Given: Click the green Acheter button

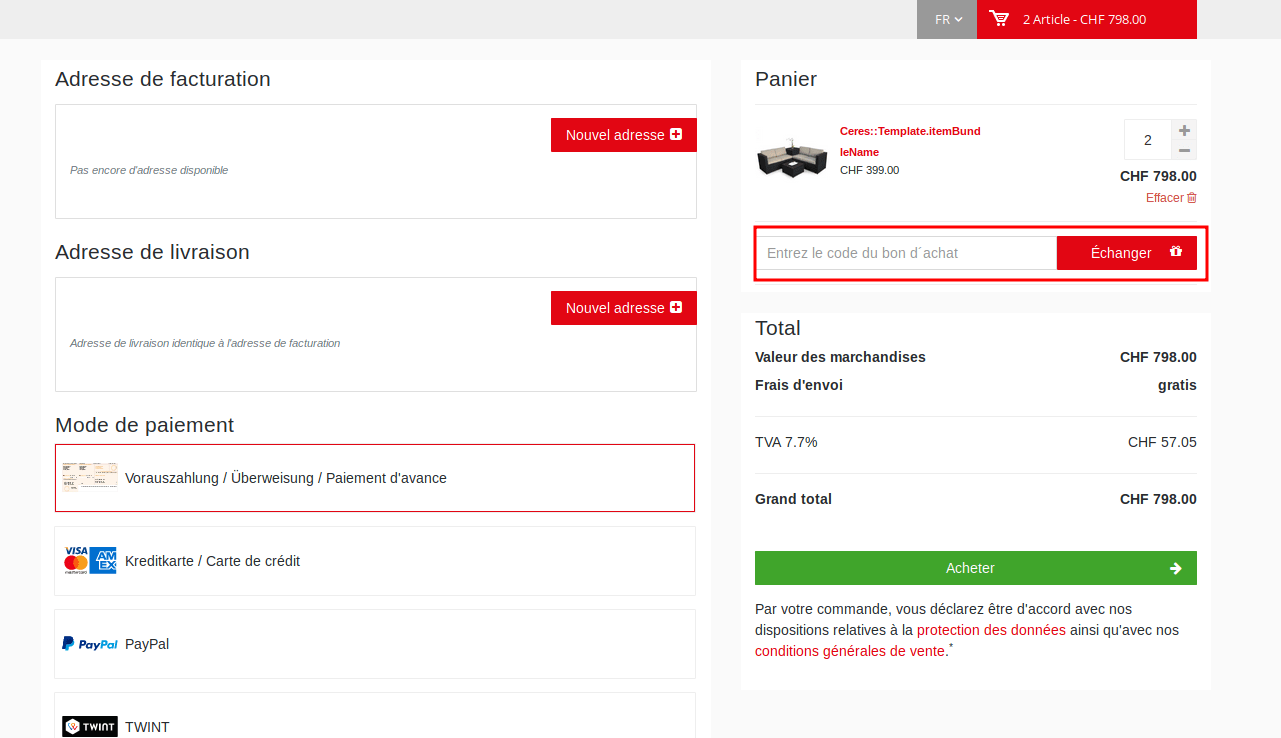Looking at the screenshot, I should [975, 568].
